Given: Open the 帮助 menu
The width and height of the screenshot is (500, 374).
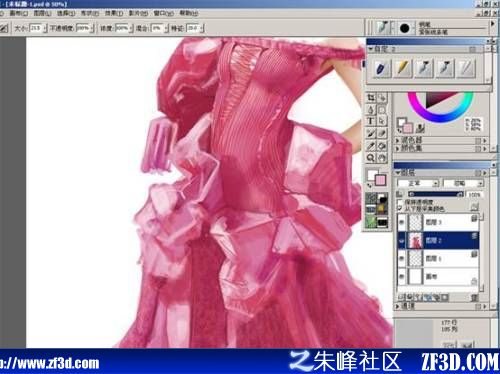Looking at the screenshot, I should (x=189, y=13).
